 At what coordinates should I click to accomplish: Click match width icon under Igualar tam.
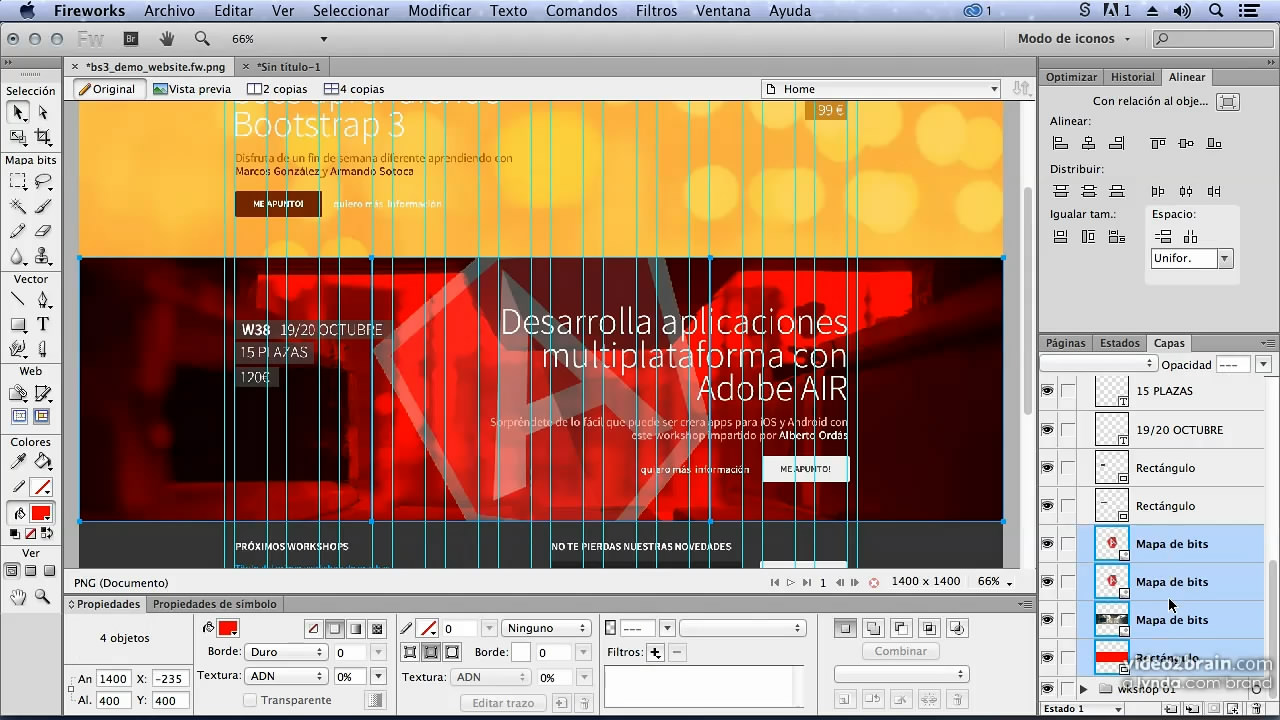tap(1061, 237)
